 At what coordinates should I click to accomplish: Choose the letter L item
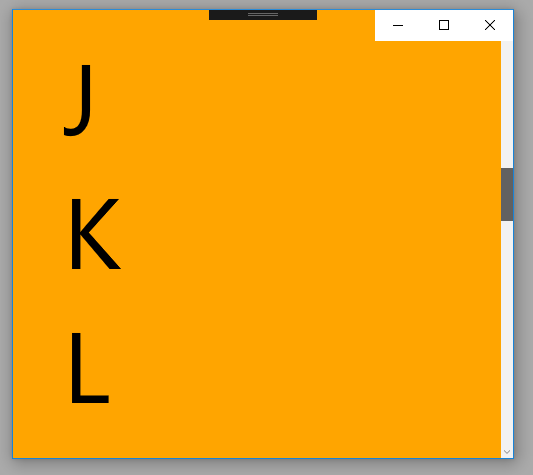[x=90, y=368]
